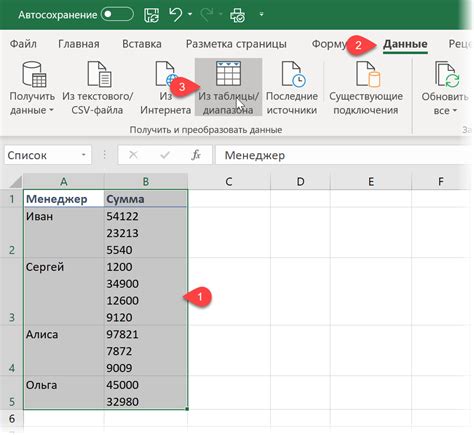The width and height of the screenshot is (474, 435).
Task: Click the Undo arrow icon
Action: point(175,15)
